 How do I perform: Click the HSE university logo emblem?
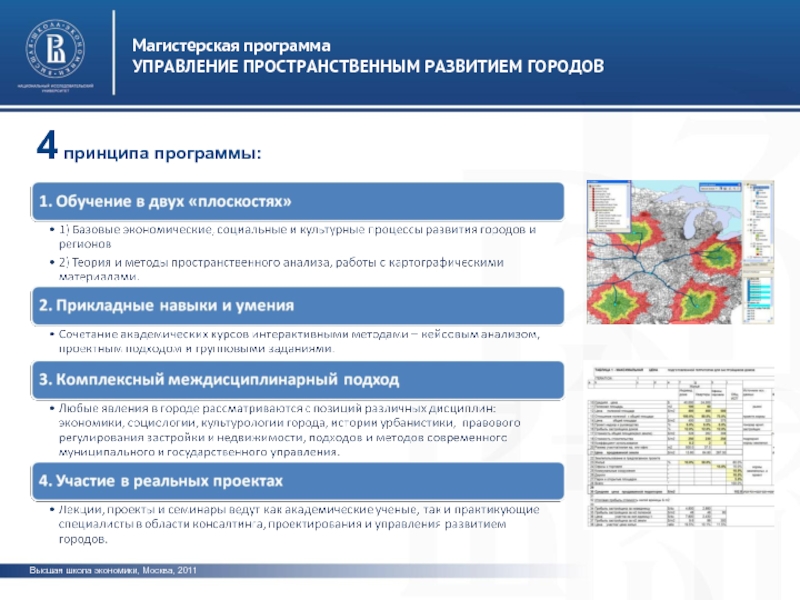click(x=56, y=49)
